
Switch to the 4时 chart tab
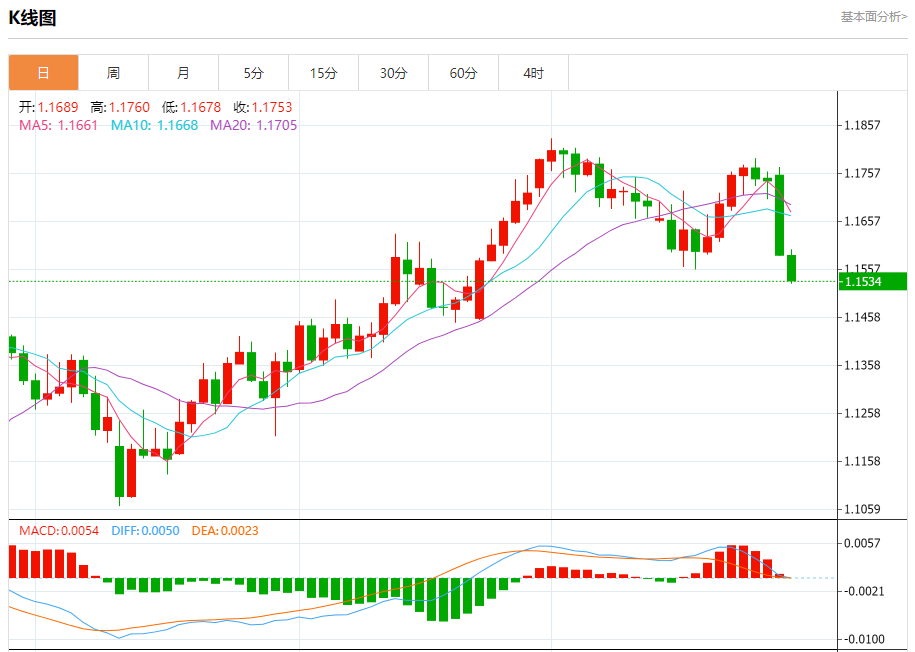(533, 73)
